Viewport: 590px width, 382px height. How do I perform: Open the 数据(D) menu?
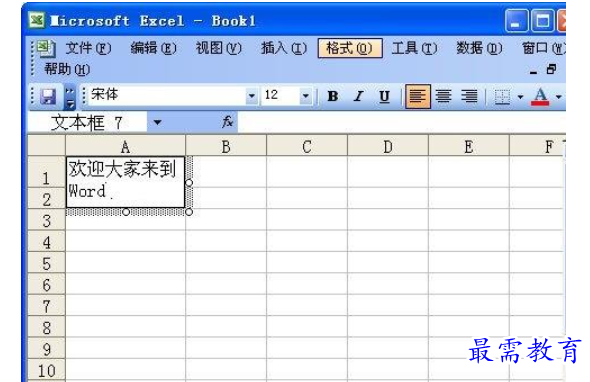[479, 48]
